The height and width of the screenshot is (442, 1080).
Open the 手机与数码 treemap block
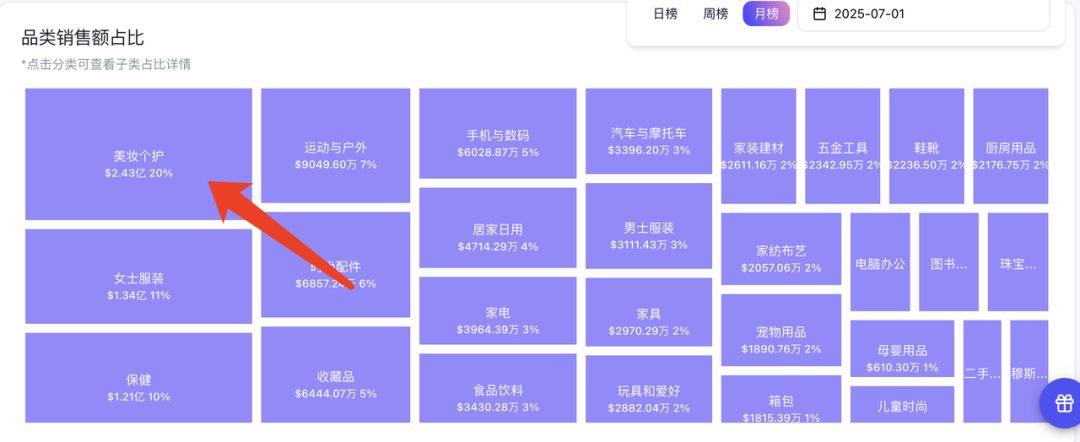[498, 134]
